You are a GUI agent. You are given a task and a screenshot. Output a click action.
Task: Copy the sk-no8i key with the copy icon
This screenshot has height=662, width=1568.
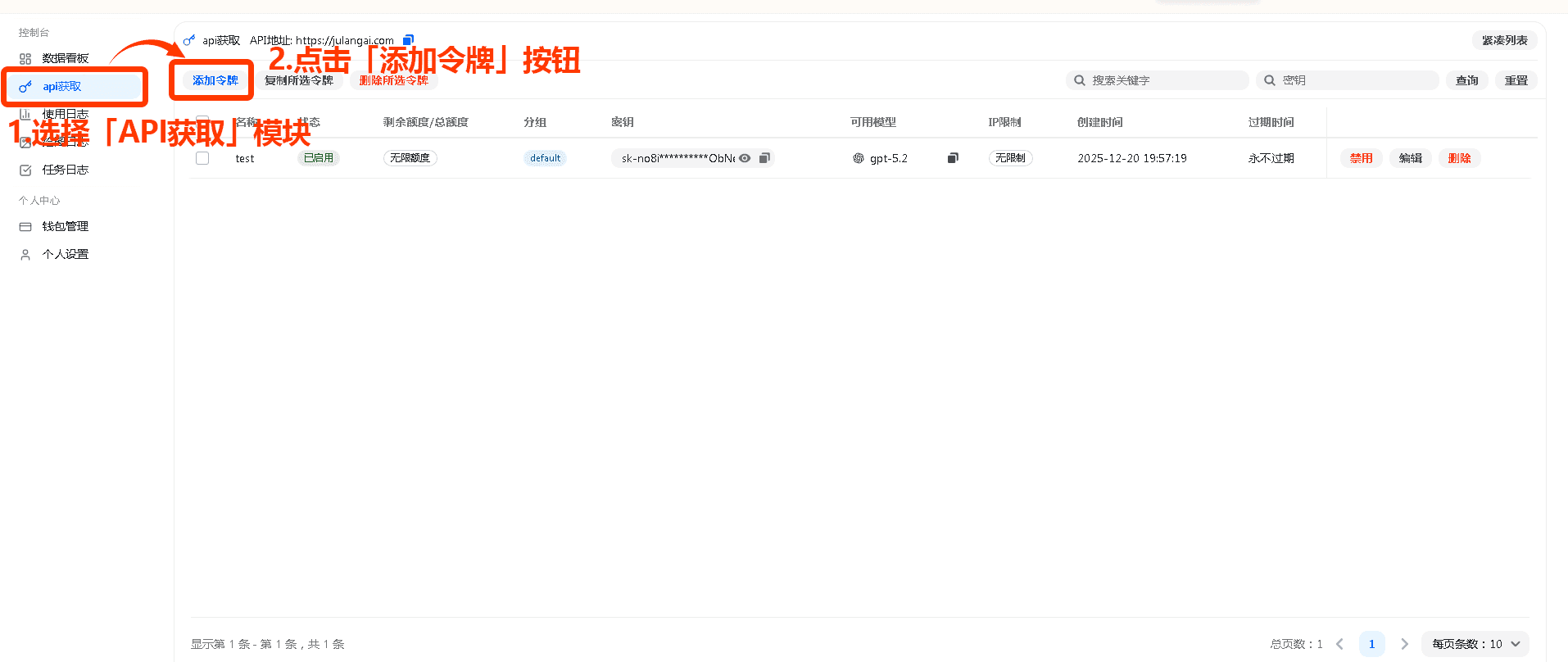click(764, 158)
